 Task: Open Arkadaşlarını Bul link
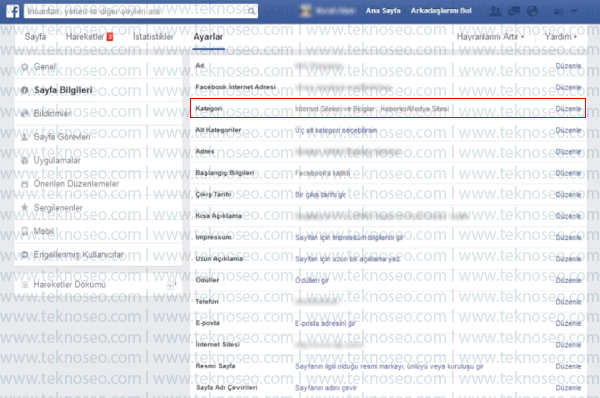[x=441, y=11]
